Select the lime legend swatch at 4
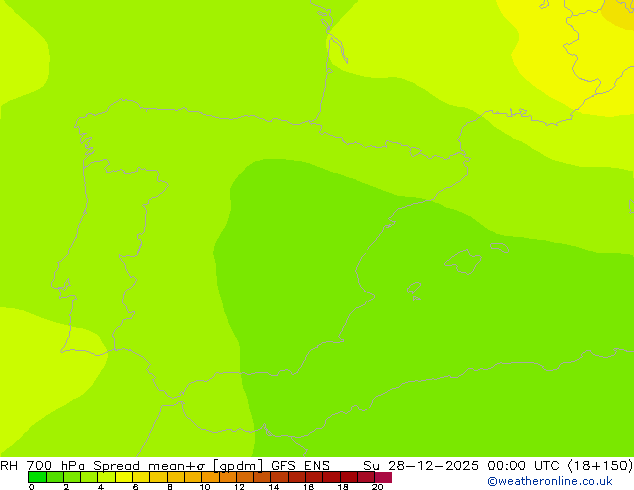The width and height of the screenshot is (634, 490). tap(106, 477)
